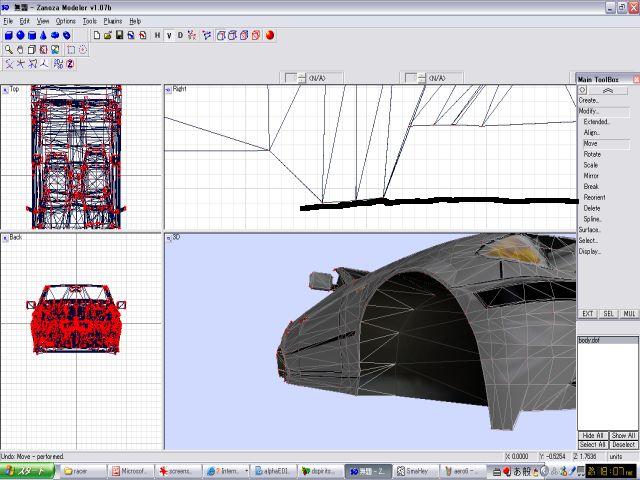Toggle the SEL mode button

pos(608,313)
